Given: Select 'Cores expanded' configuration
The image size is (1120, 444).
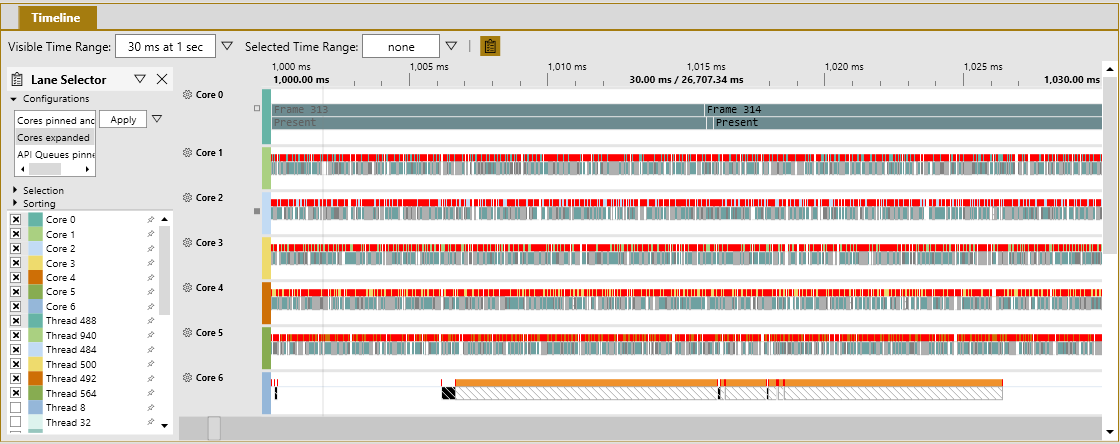Looking at the screenshot, I should click(x=55, y=137).
